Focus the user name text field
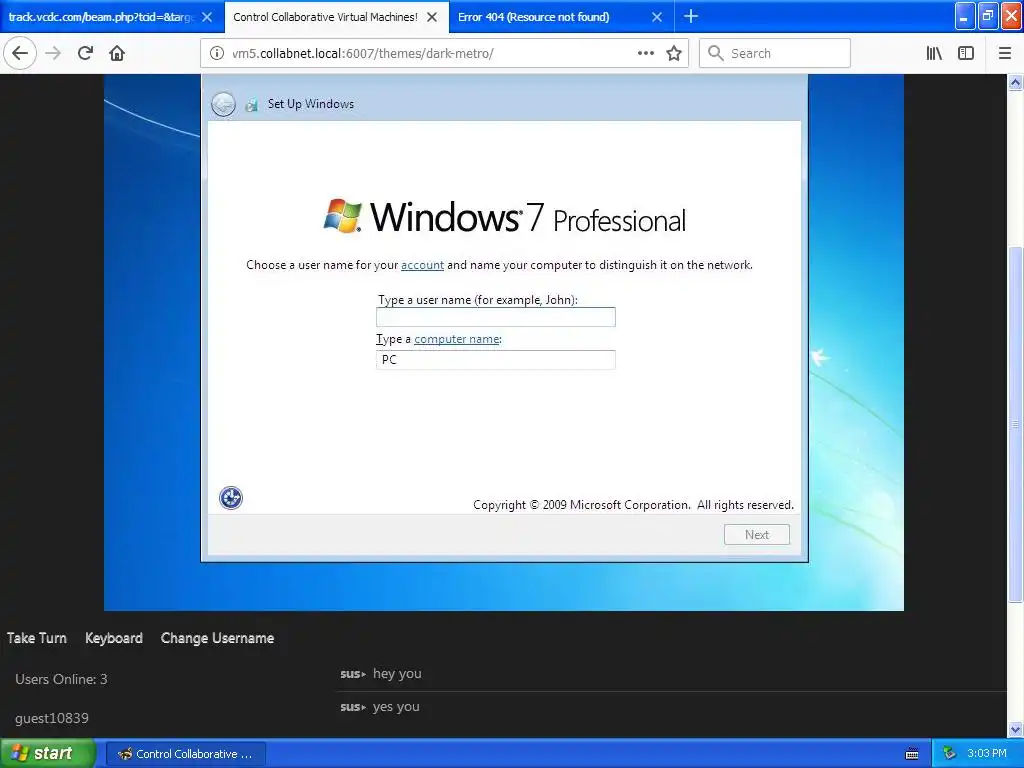 coord(496,317)
